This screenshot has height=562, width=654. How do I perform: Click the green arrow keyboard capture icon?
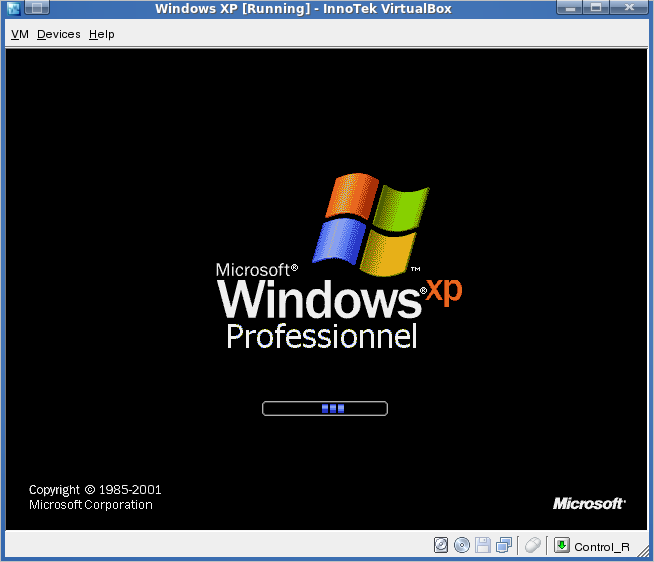[x=562, y=545]
